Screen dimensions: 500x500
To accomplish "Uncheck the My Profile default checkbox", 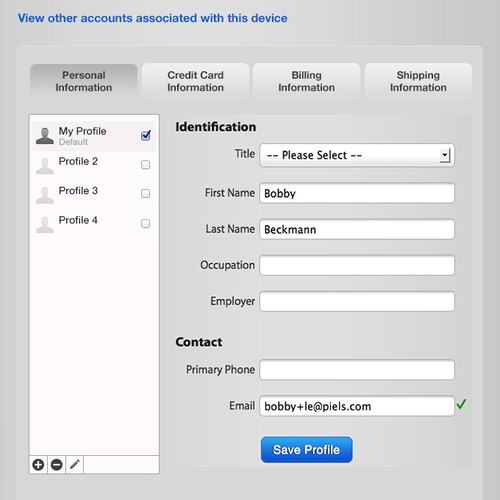I will [146, 135].
